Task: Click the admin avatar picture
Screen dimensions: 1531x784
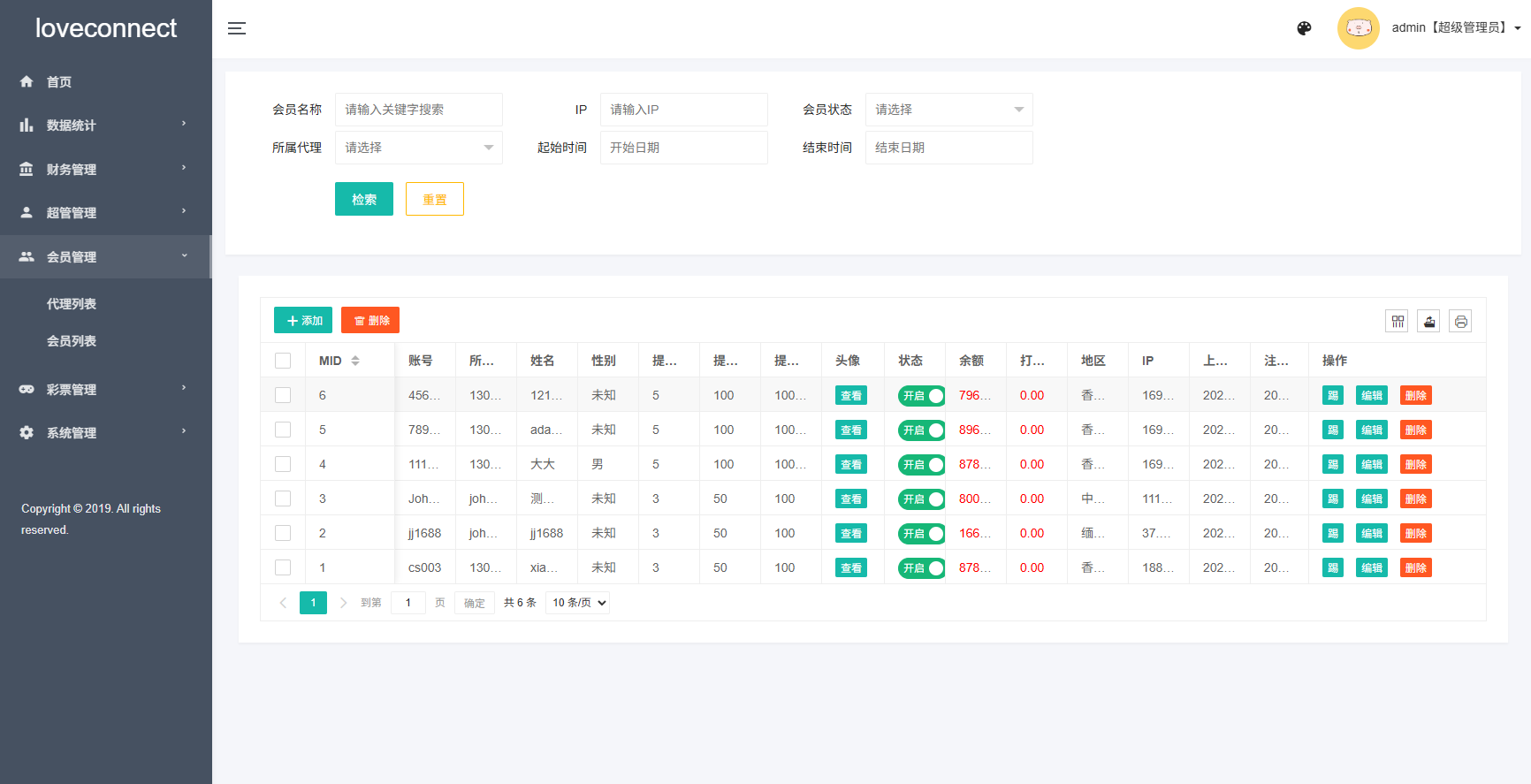Action: click(1358, 28)
